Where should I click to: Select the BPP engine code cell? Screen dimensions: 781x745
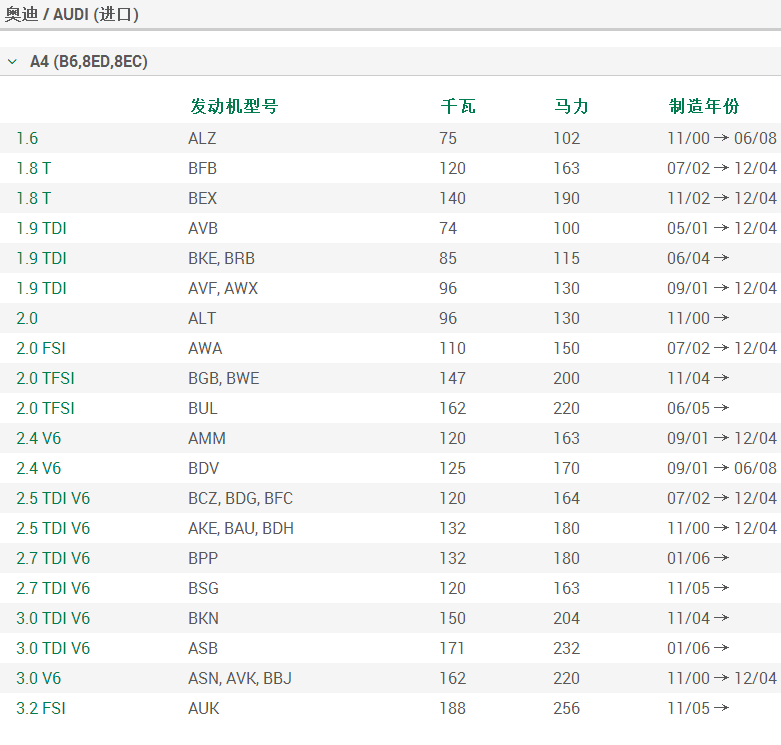tap(203, 558)
